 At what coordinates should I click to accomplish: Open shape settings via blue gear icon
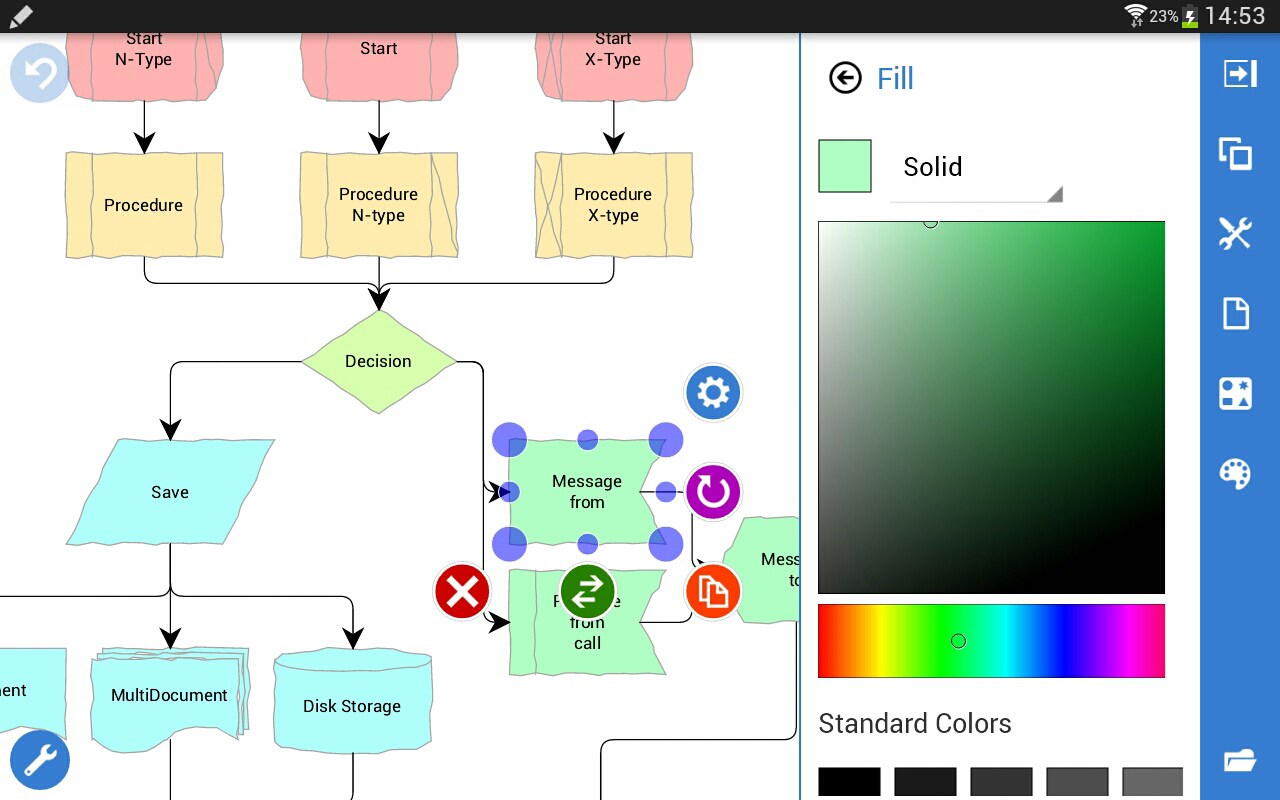pos(712,392)
